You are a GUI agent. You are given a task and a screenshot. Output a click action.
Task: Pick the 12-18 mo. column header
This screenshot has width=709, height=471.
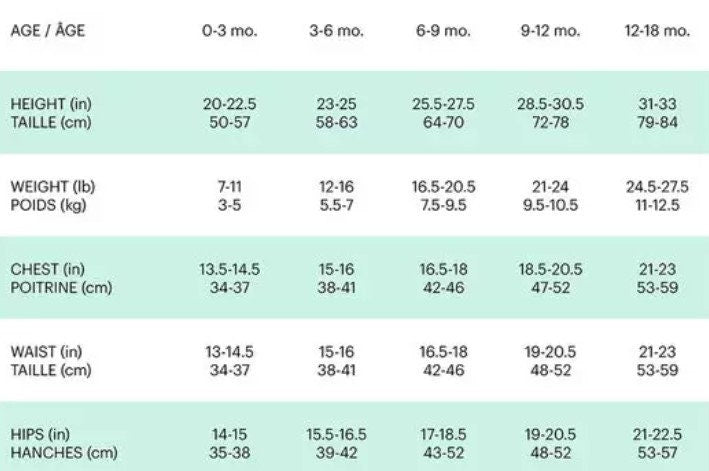[657, 30]
